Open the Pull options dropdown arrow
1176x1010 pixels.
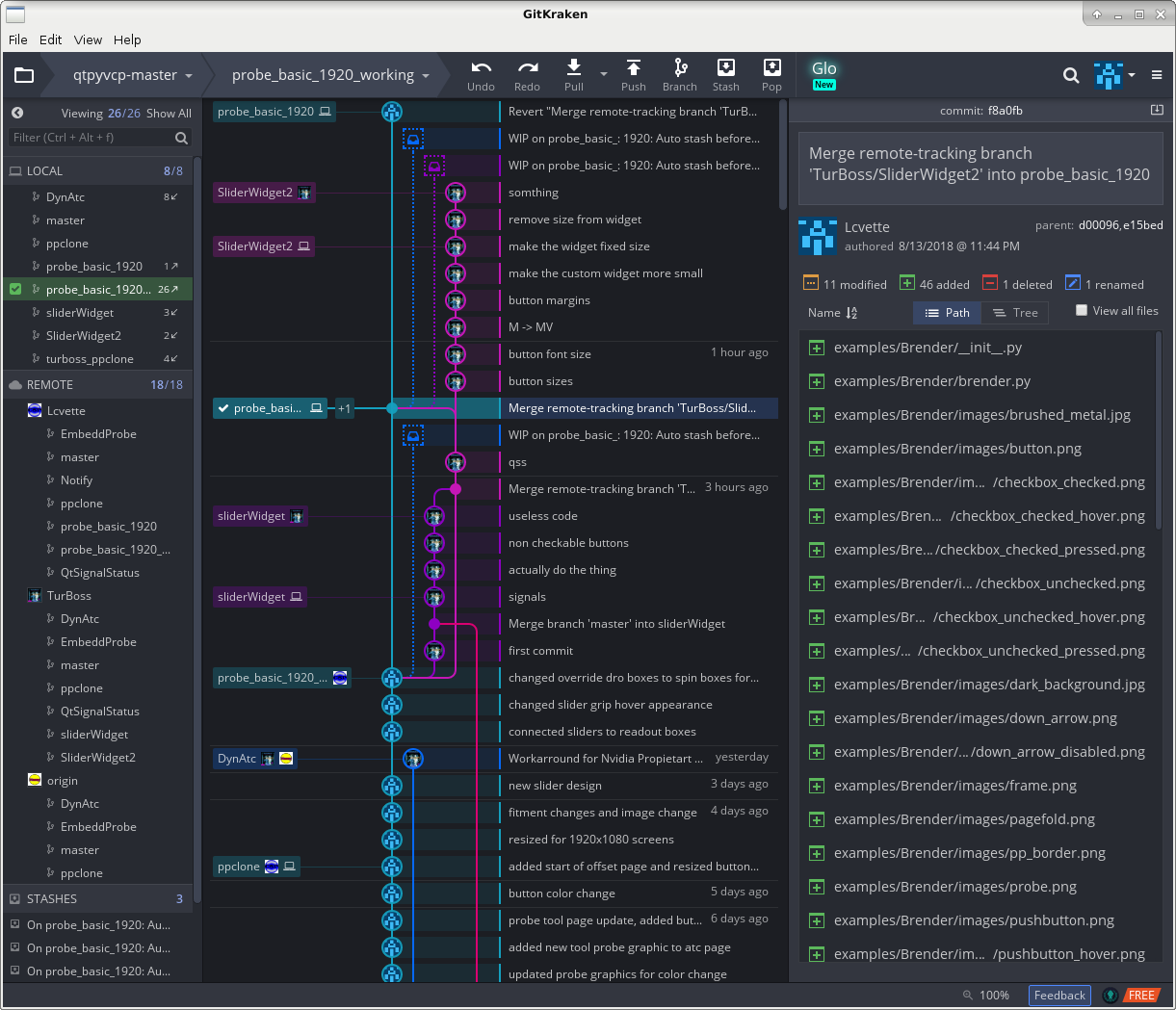coord(604,75)
